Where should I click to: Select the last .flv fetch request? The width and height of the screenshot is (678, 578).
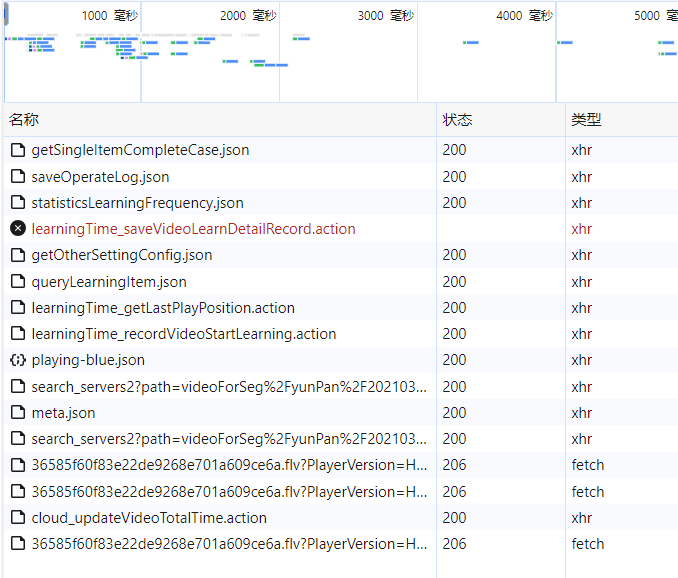[229, 544]
